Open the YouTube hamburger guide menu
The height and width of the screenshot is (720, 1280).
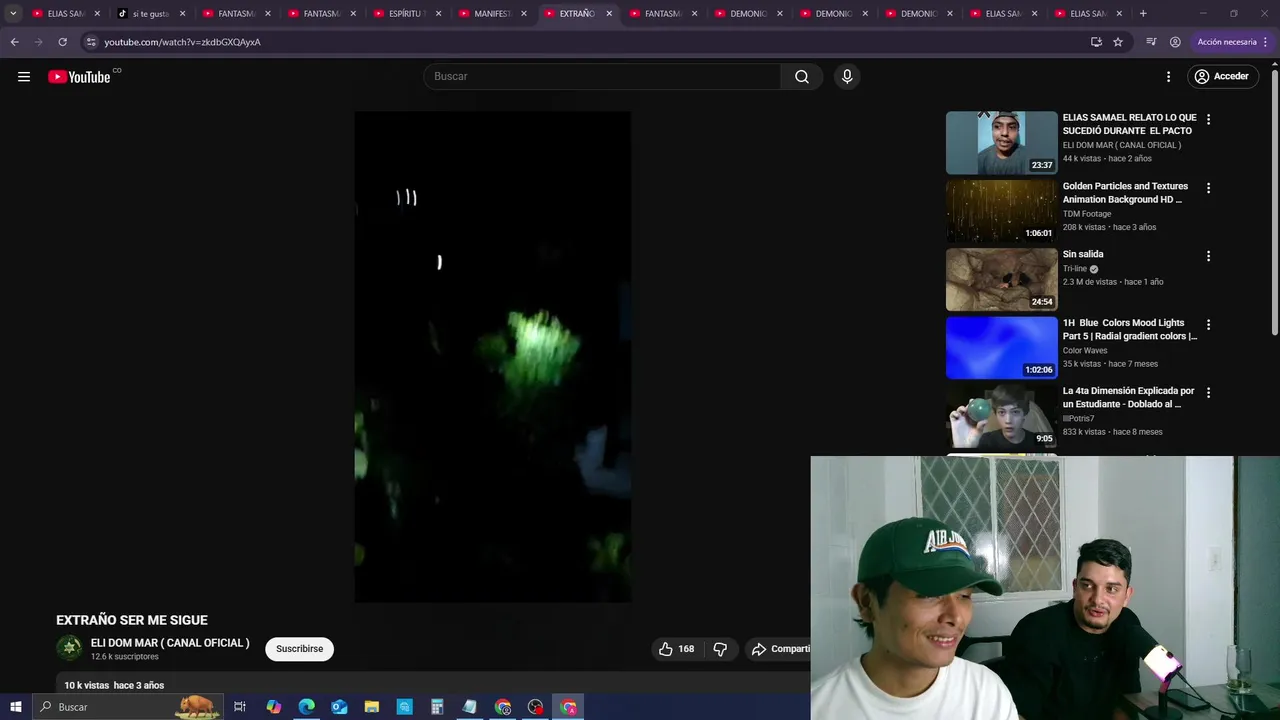click(24, 77)
